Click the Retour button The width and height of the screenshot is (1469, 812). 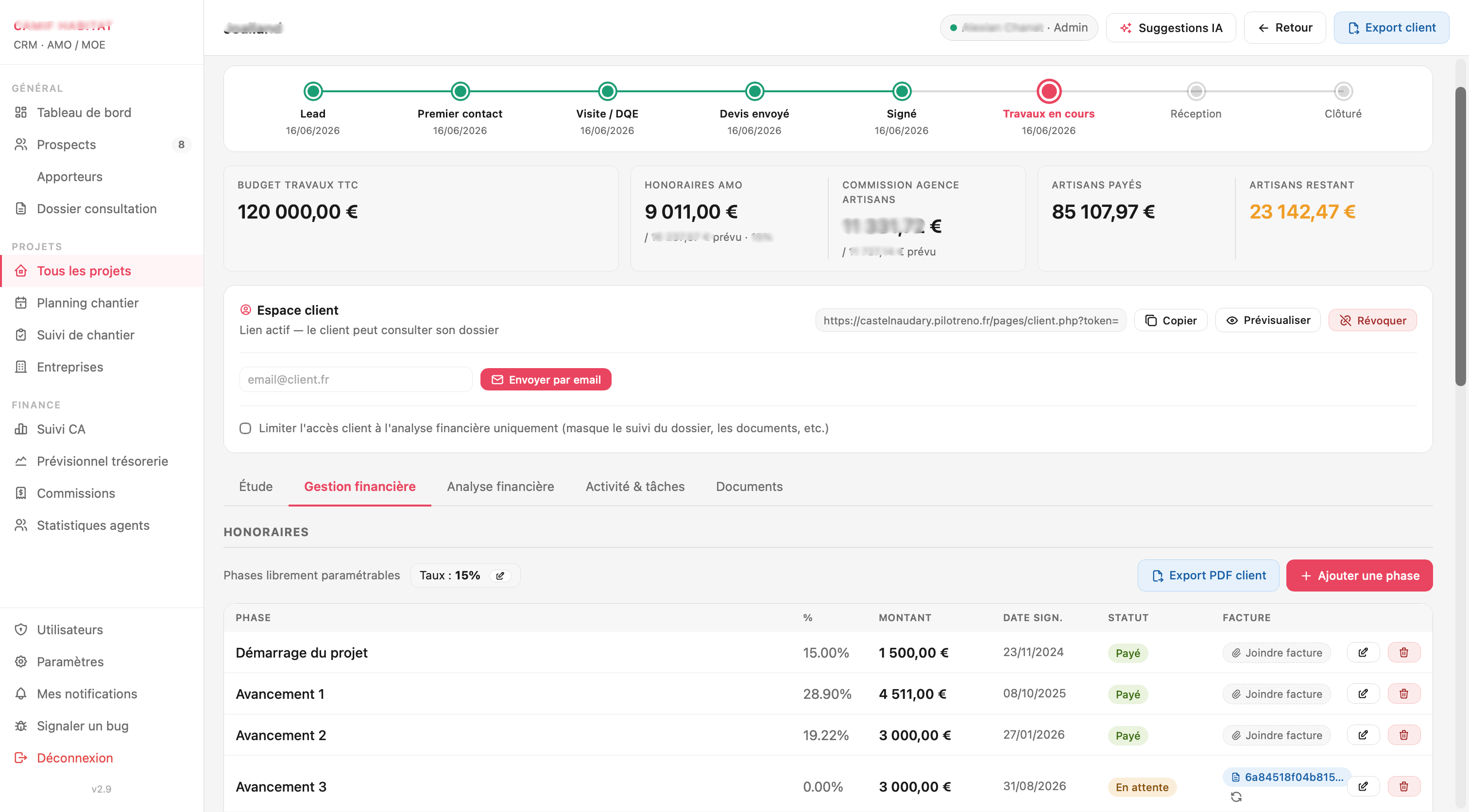pos(1284,28)
